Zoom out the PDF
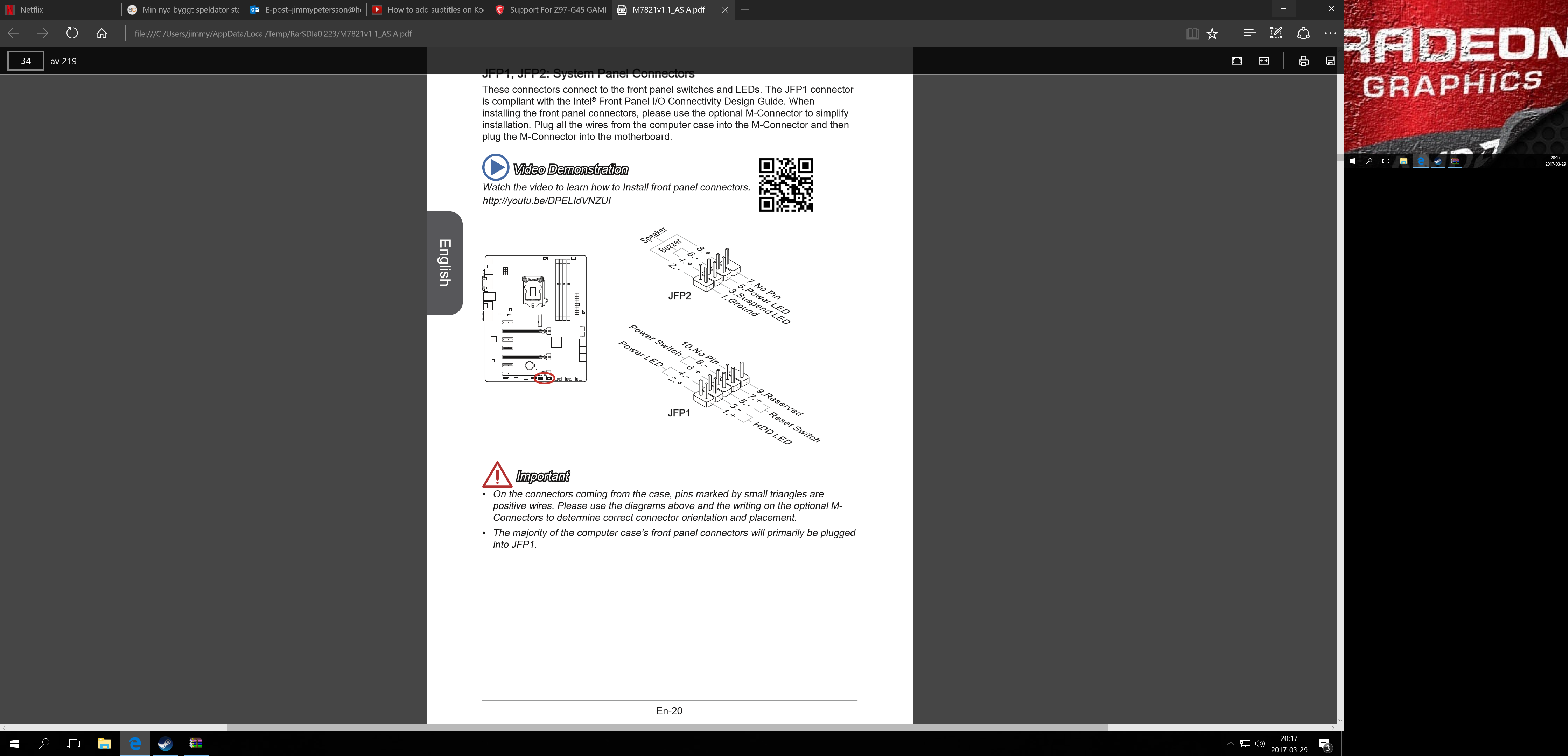The image size is (1568, 756). (1183, 61)
